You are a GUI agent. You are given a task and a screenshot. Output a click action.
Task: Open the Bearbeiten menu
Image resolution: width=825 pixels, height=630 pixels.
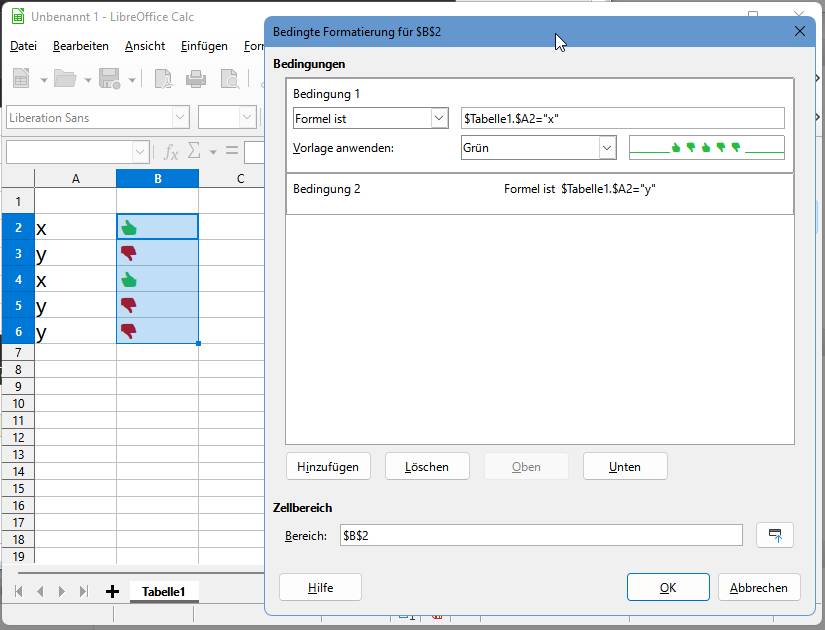(80, 45)
